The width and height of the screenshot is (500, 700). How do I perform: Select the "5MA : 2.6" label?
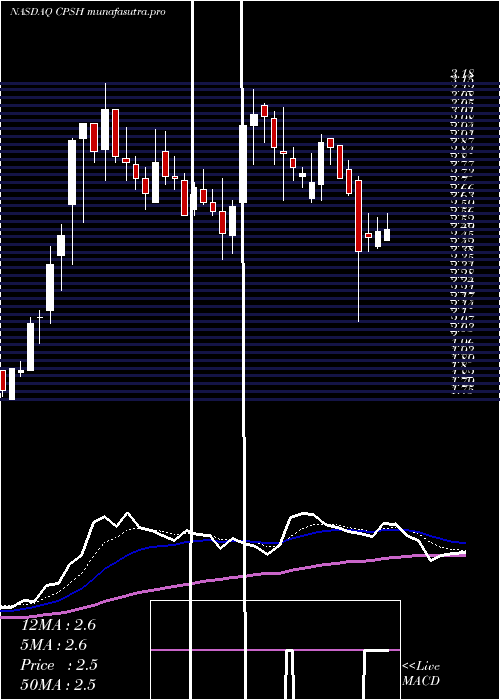tap(54, 645)
